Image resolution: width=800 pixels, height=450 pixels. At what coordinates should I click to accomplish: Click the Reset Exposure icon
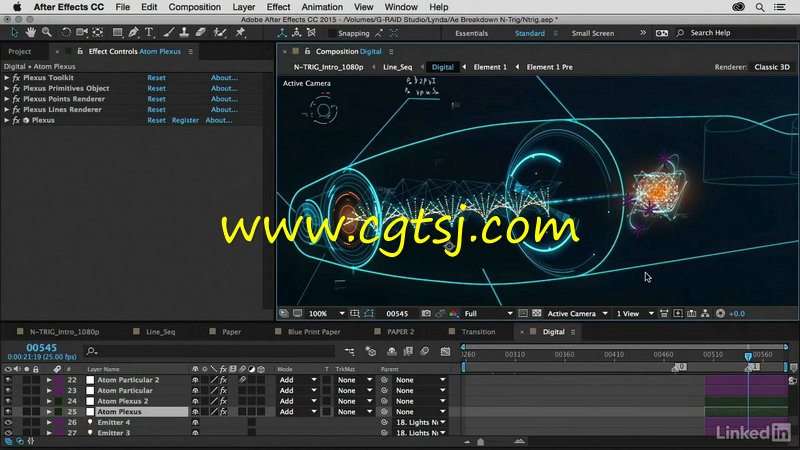tap(720, 313)
